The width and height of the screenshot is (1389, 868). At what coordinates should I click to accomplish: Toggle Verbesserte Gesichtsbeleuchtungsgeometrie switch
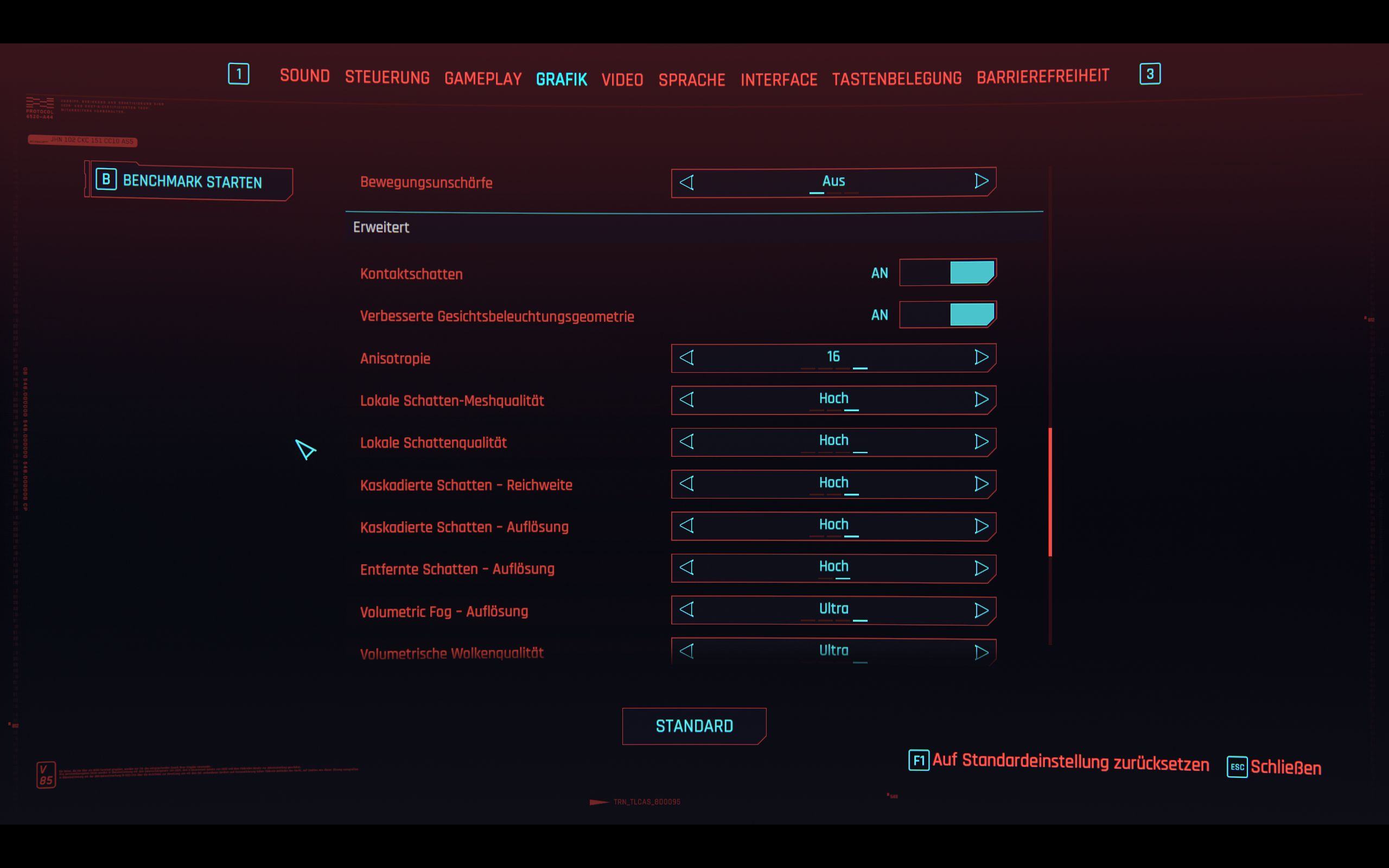click(x=948, y=315)
